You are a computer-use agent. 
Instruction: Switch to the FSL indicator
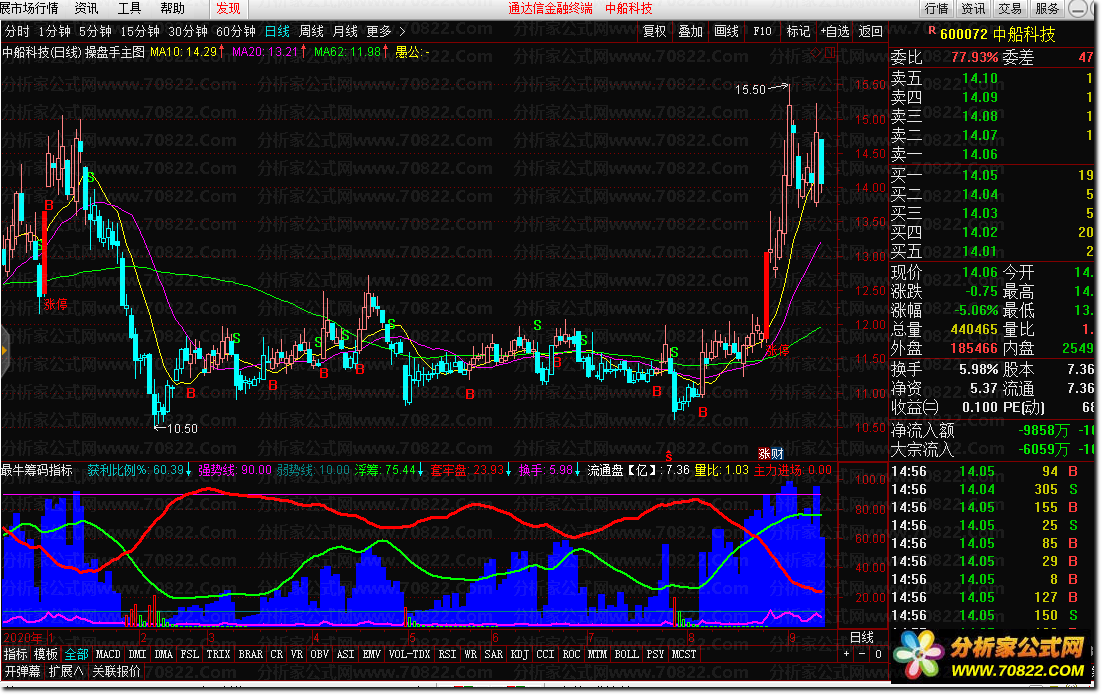pos(189,655)
